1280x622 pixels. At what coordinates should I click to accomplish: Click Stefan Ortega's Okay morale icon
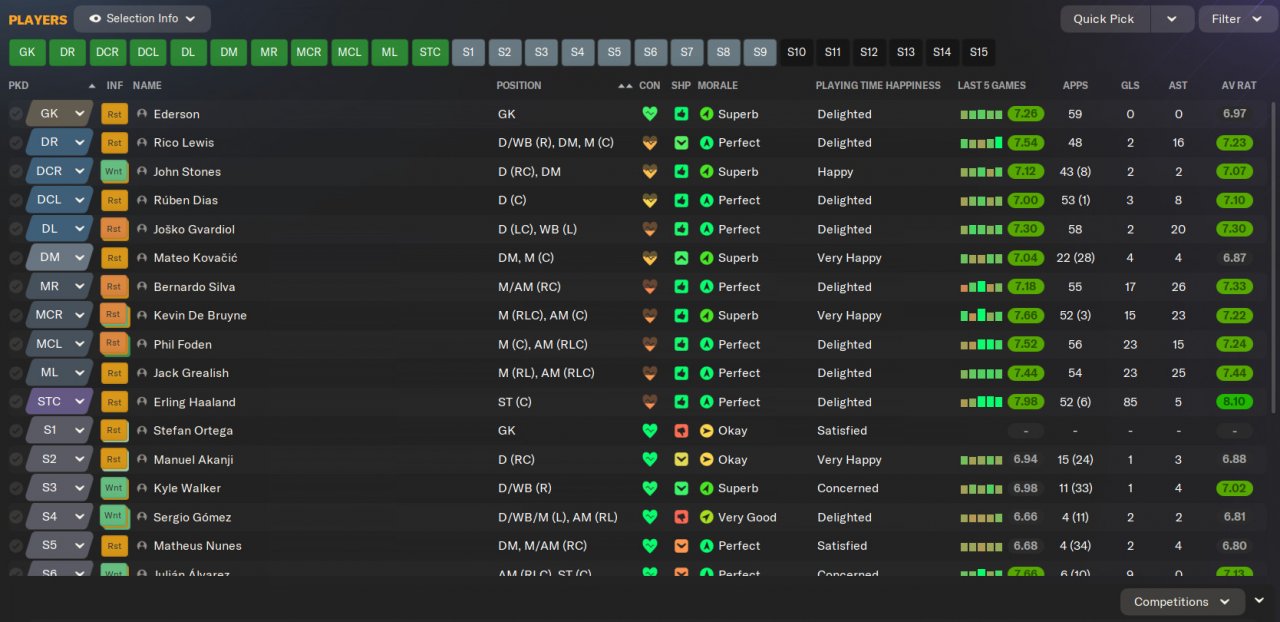(x=707, y=431)
